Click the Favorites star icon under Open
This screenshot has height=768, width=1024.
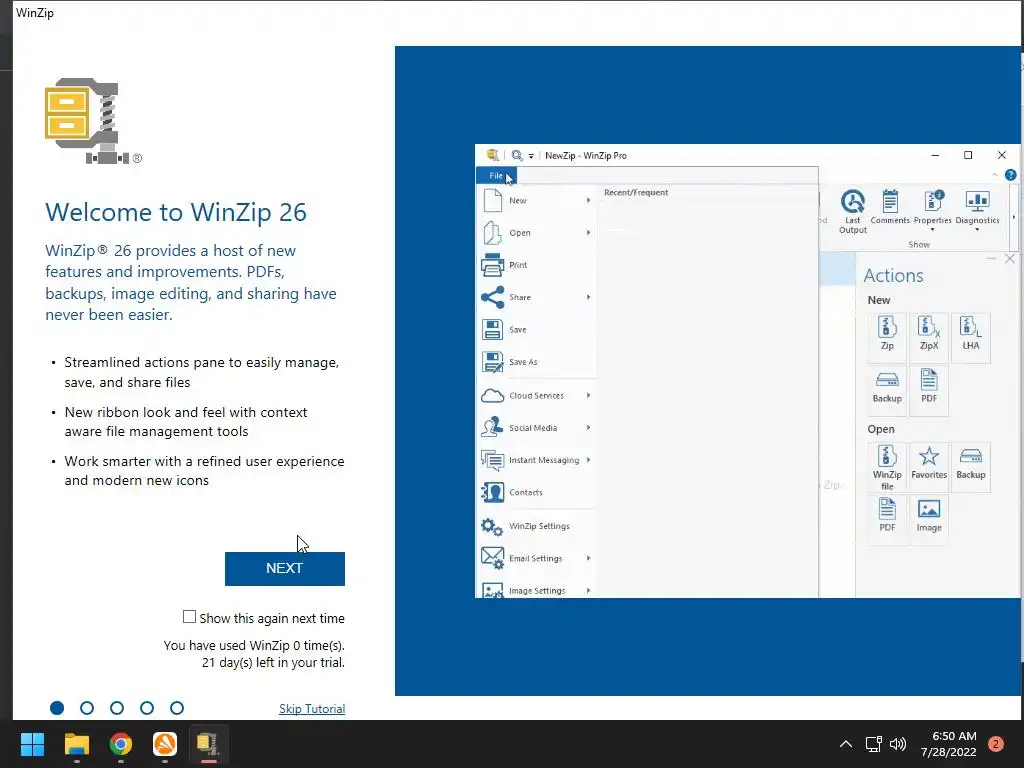click(x=929, y=456)
